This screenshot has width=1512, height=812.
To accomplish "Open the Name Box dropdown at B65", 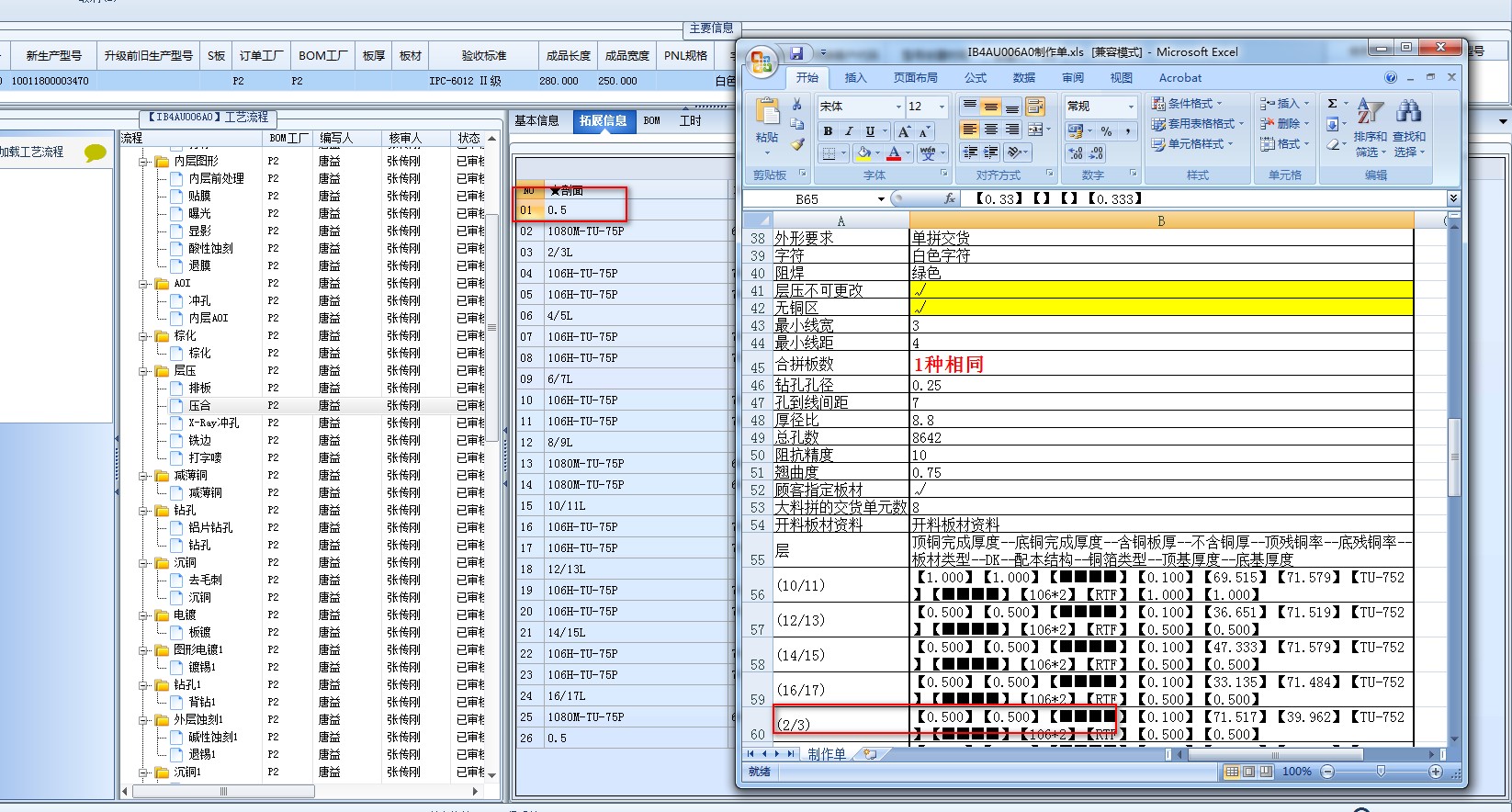I will click(x=881, y=198).
